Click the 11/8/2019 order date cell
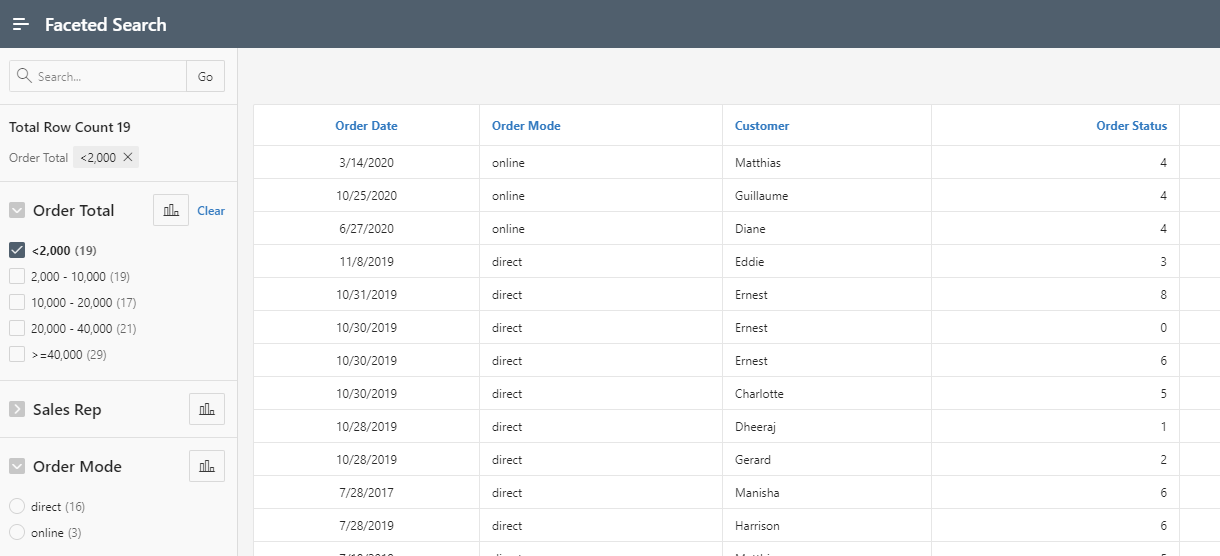The height and width of the screenshot is (556, 1220). coord(366,261)
